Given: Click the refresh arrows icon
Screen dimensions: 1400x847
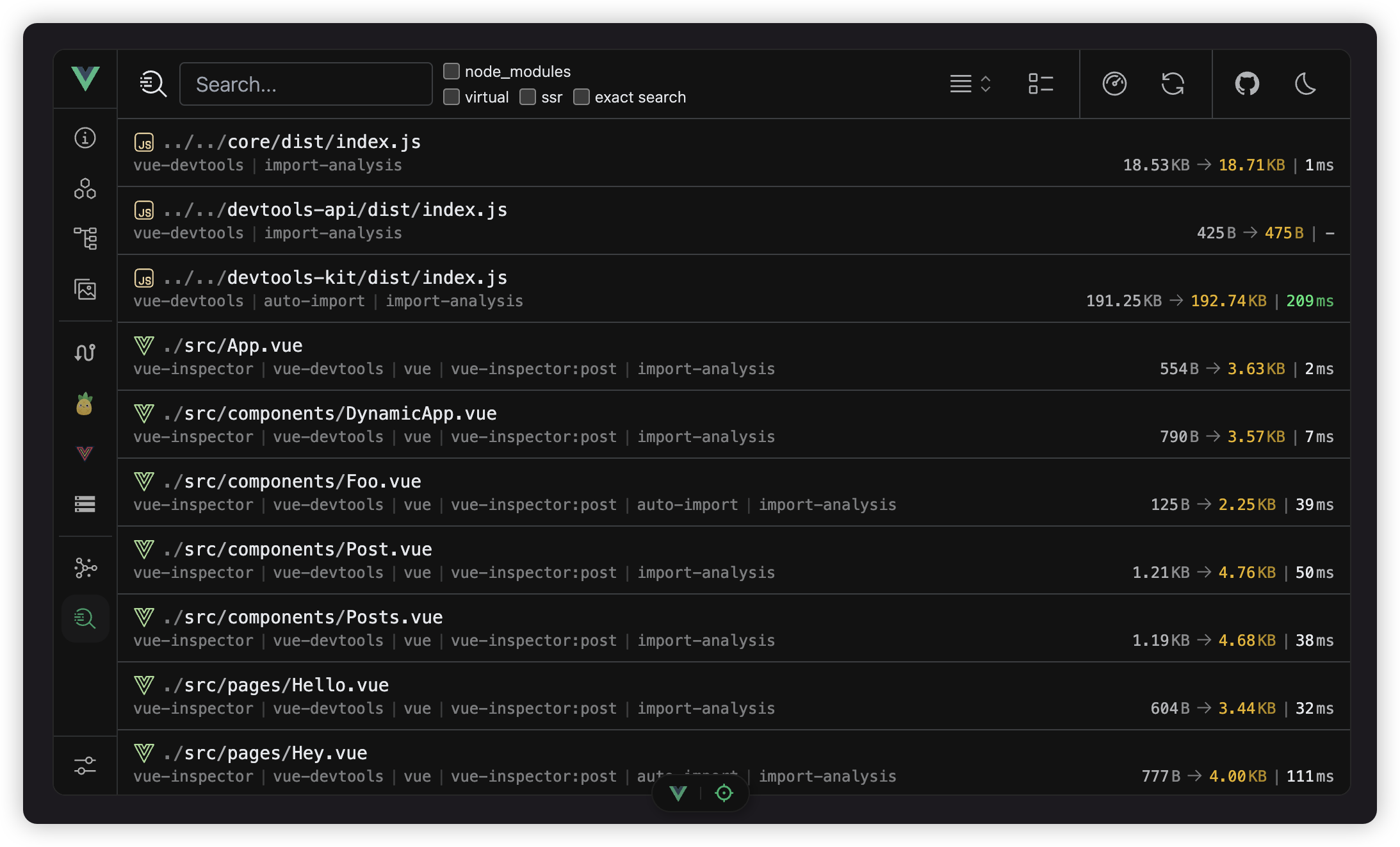Looking at the screenshot, I should tap(1173, 84).
